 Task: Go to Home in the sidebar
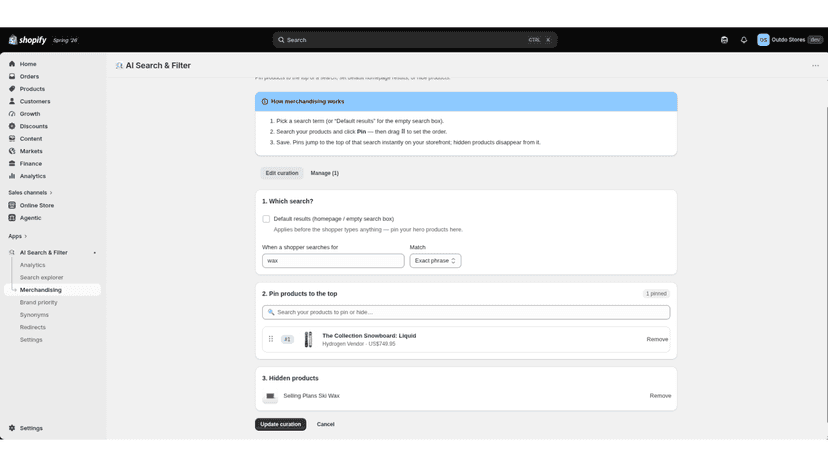[28, 64]
